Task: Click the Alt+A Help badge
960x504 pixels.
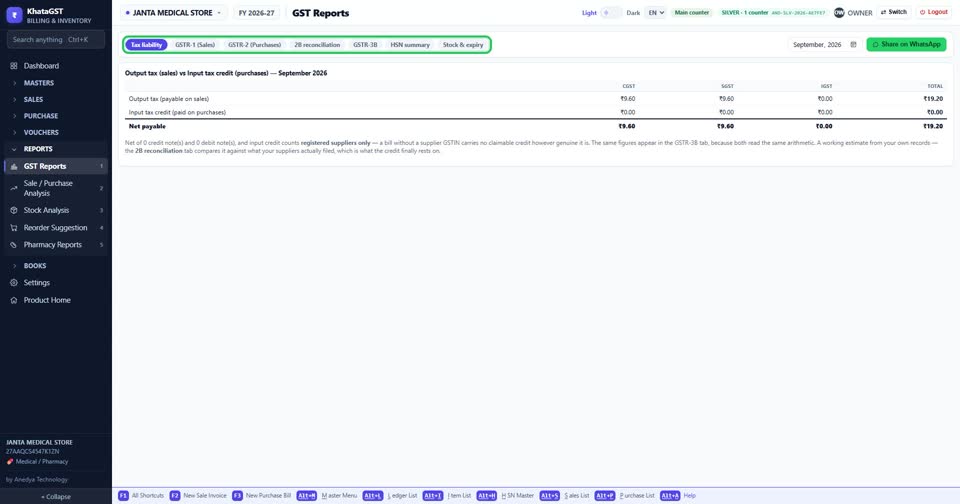Action: 670,495
